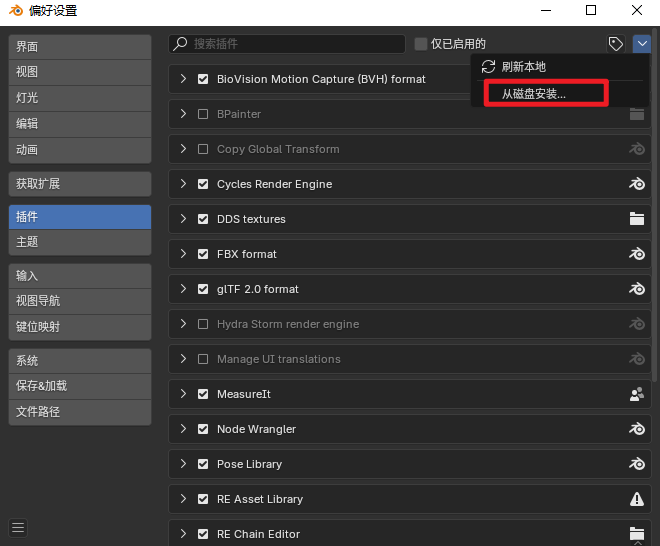Click Blender logo on Manage UI translations row
This screenshot has width=660, height=546.
point(637,359)
